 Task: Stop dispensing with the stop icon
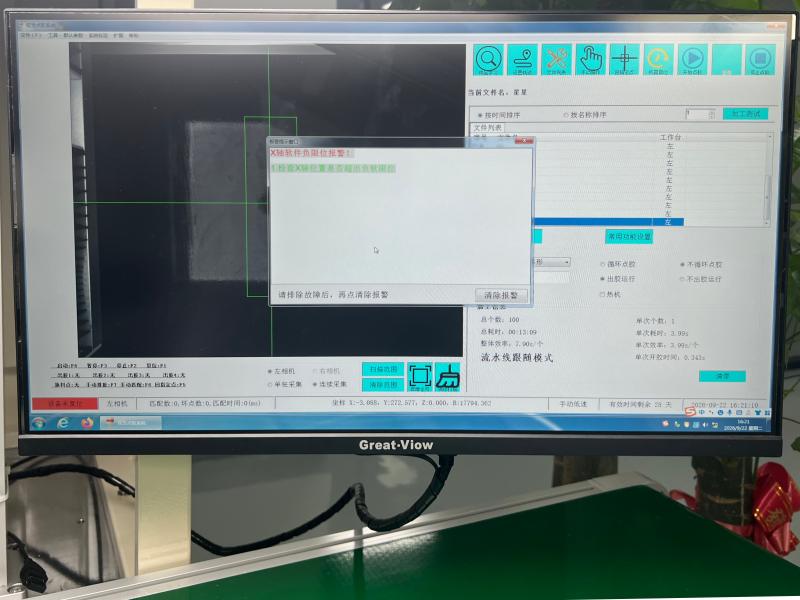point(761,60)
